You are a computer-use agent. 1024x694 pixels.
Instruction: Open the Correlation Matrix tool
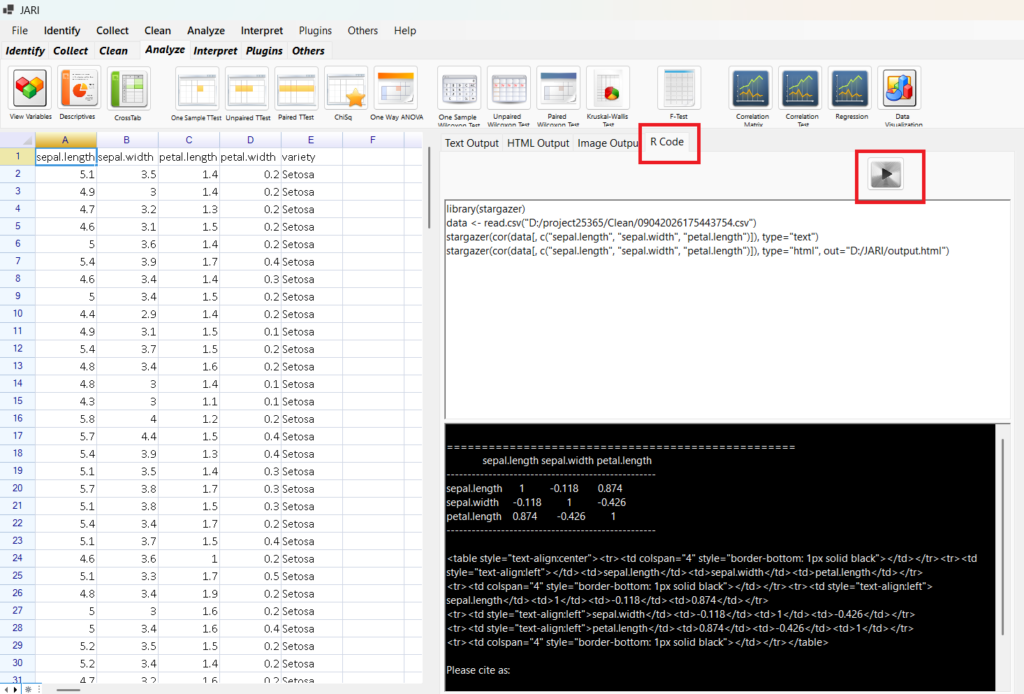click(751, 89)
